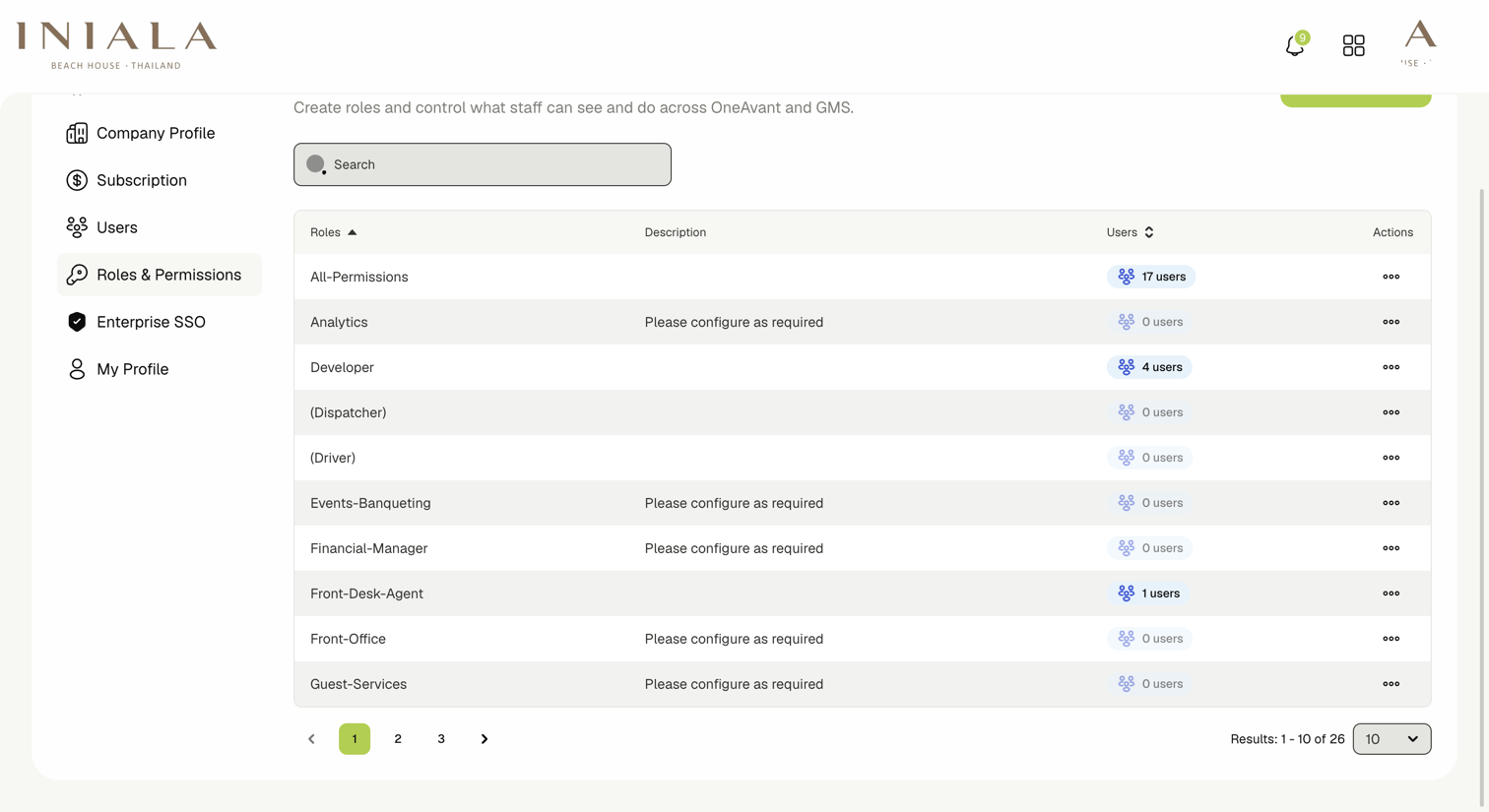Click the Analytics description text
1489x812 pixels.
coord(734,322)
